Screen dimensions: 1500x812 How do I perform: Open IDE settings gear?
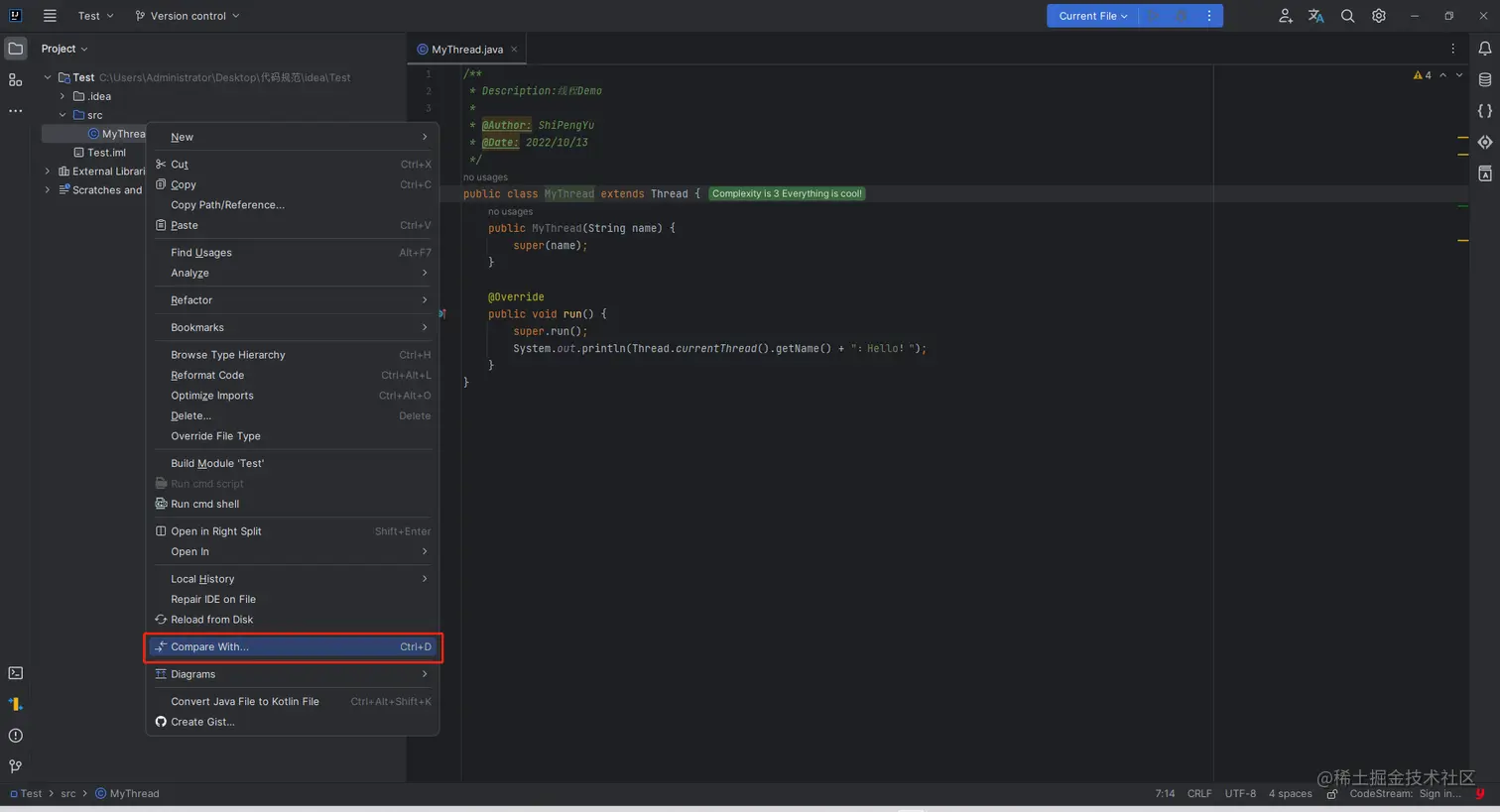click(1379, 16)
